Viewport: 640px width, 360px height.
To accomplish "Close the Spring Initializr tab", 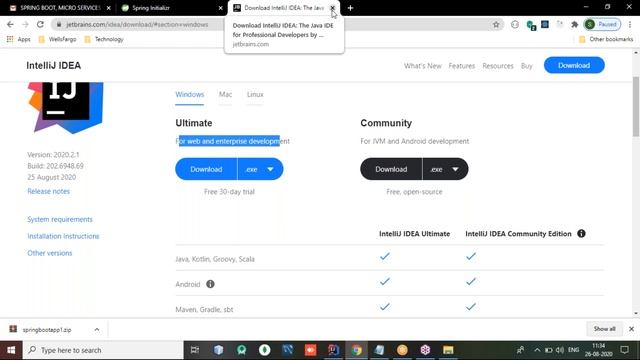I will point(220,8).
